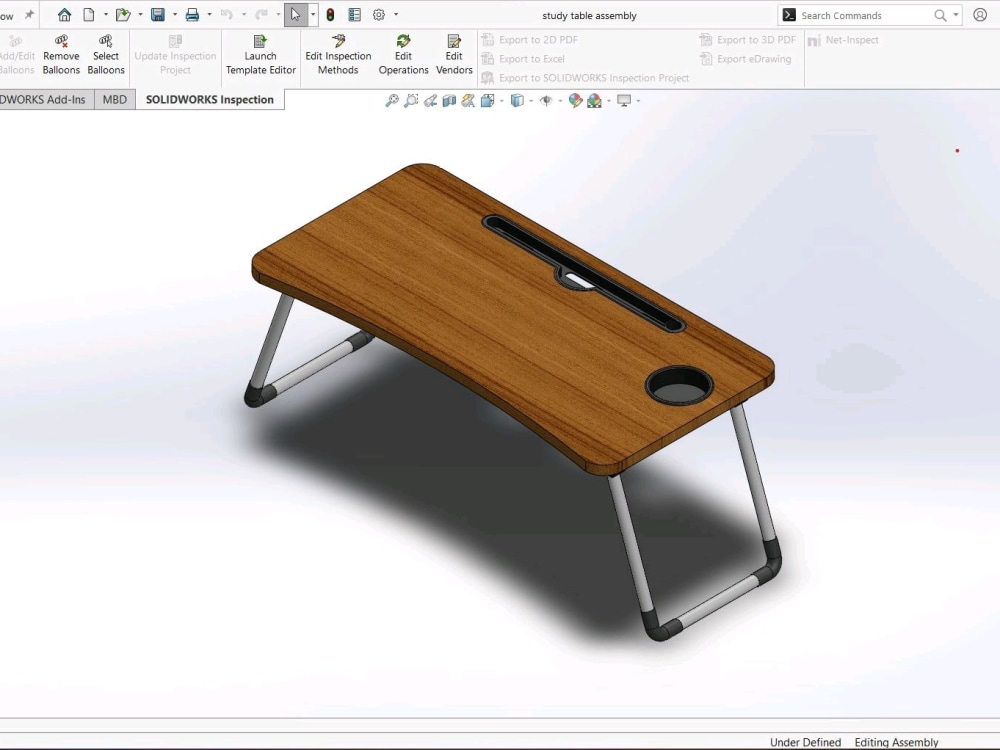Click the Print icon
Image resolution: width=1000 pixels, height=750 pixels.
192,14
